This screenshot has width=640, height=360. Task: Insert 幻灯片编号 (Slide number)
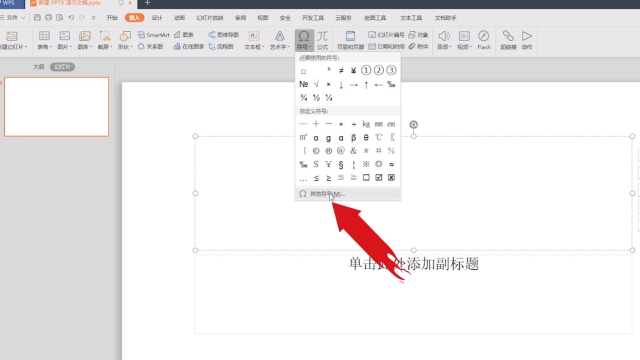[386, 35]
